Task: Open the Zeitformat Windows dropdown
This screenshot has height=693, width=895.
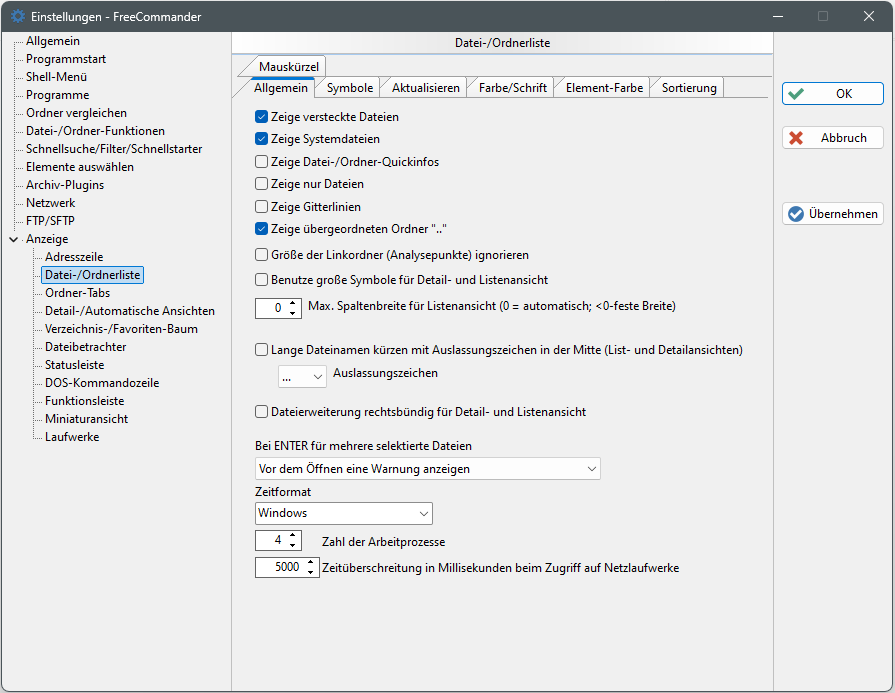Action: (344, 513)
